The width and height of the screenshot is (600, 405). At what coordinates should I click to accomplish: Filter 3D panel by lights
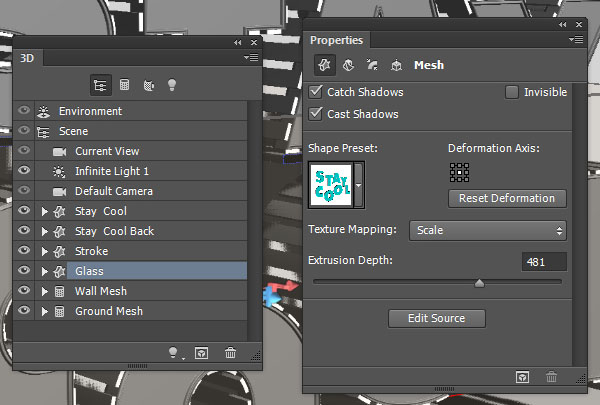coord(172,85)
